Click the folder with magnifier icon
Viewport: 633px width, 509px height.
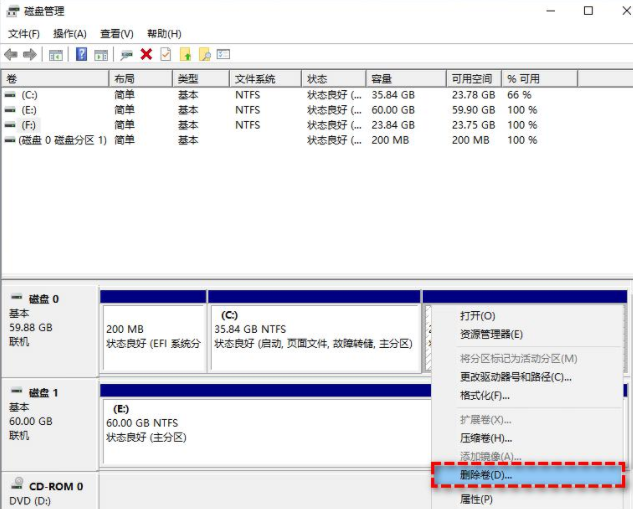click(205, 54)
